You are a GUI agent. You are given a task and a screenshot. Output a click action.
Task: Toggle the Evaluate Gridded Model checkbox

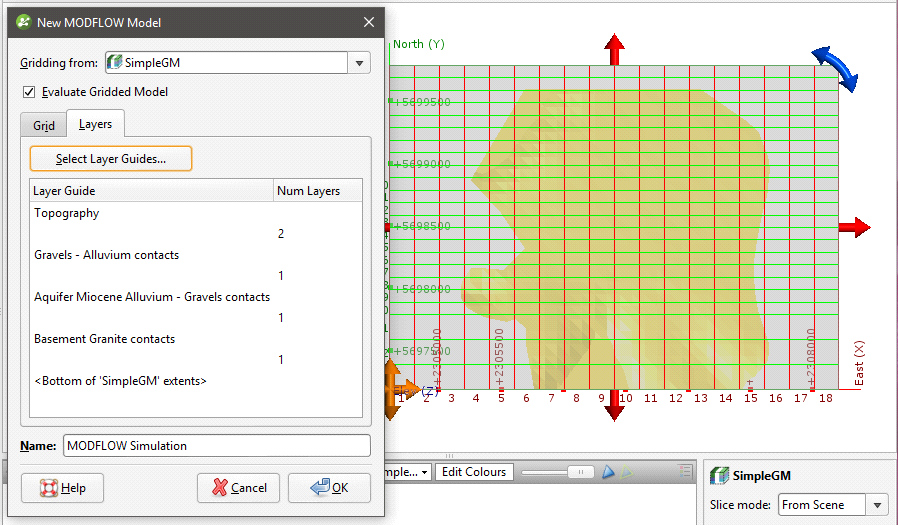point(28,92)
